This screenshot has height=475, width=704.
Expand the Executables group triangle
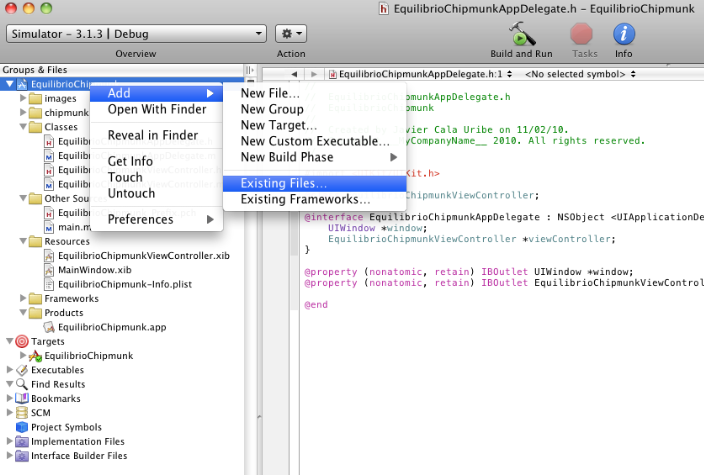(x=9, y=370)
